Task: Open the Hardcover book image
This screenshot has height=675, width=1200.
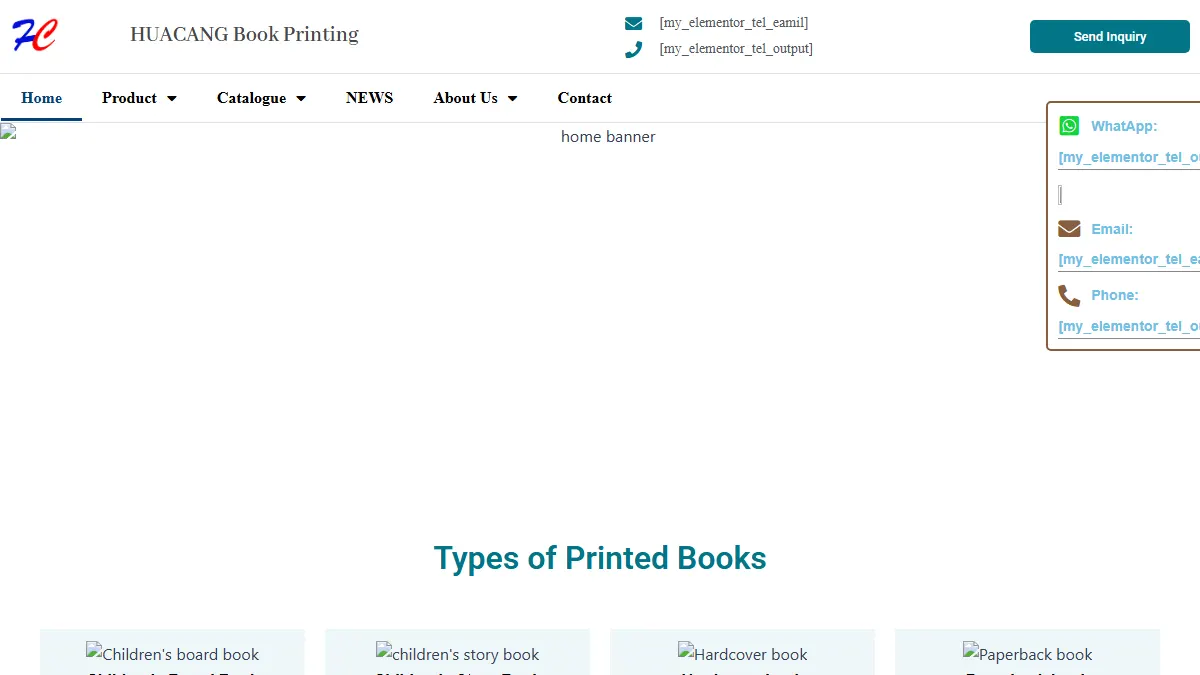Action: click(x=742, y=654)
